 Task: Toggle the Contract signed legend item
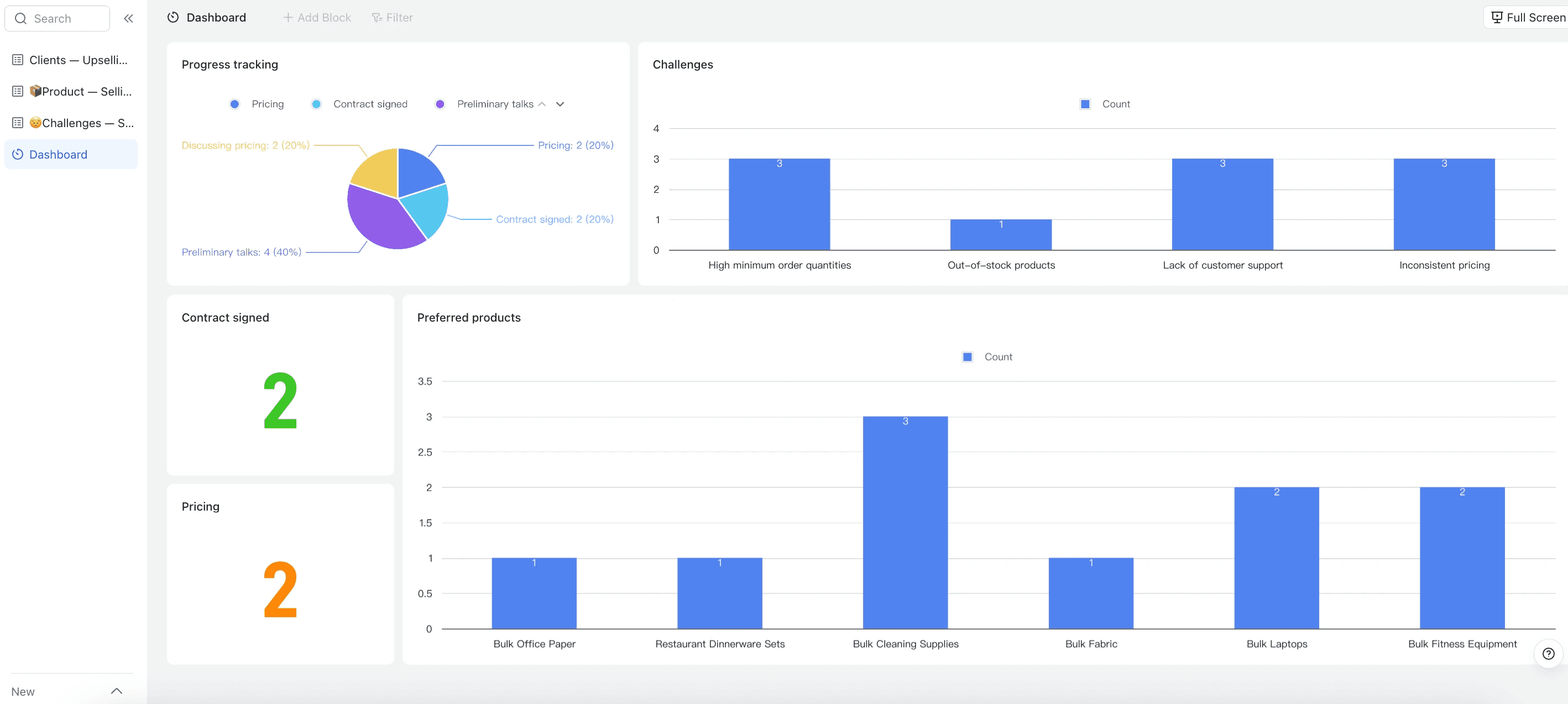pos(359,104)
